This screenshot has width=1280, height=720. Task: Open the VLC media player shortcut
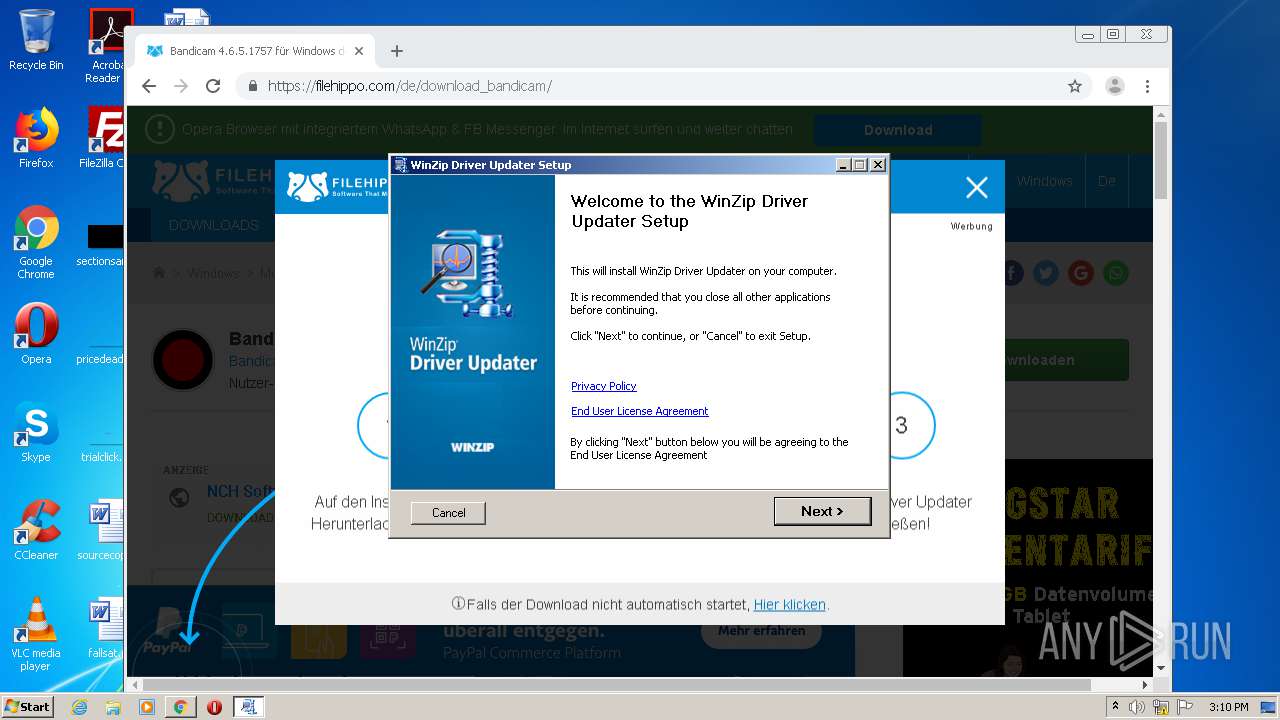pos(36,634)
